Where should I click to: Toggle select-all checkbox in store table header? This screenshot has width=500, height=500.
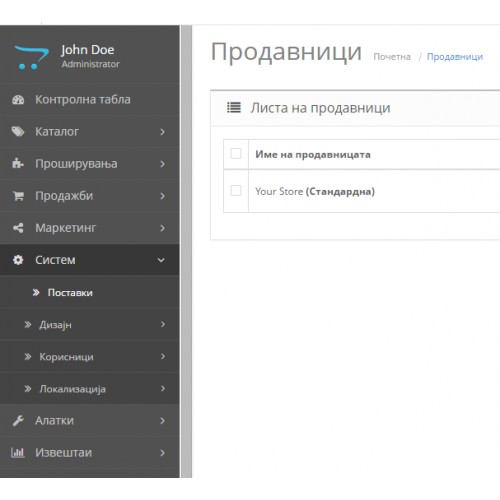pyautogui.click(x=236, y=154)
